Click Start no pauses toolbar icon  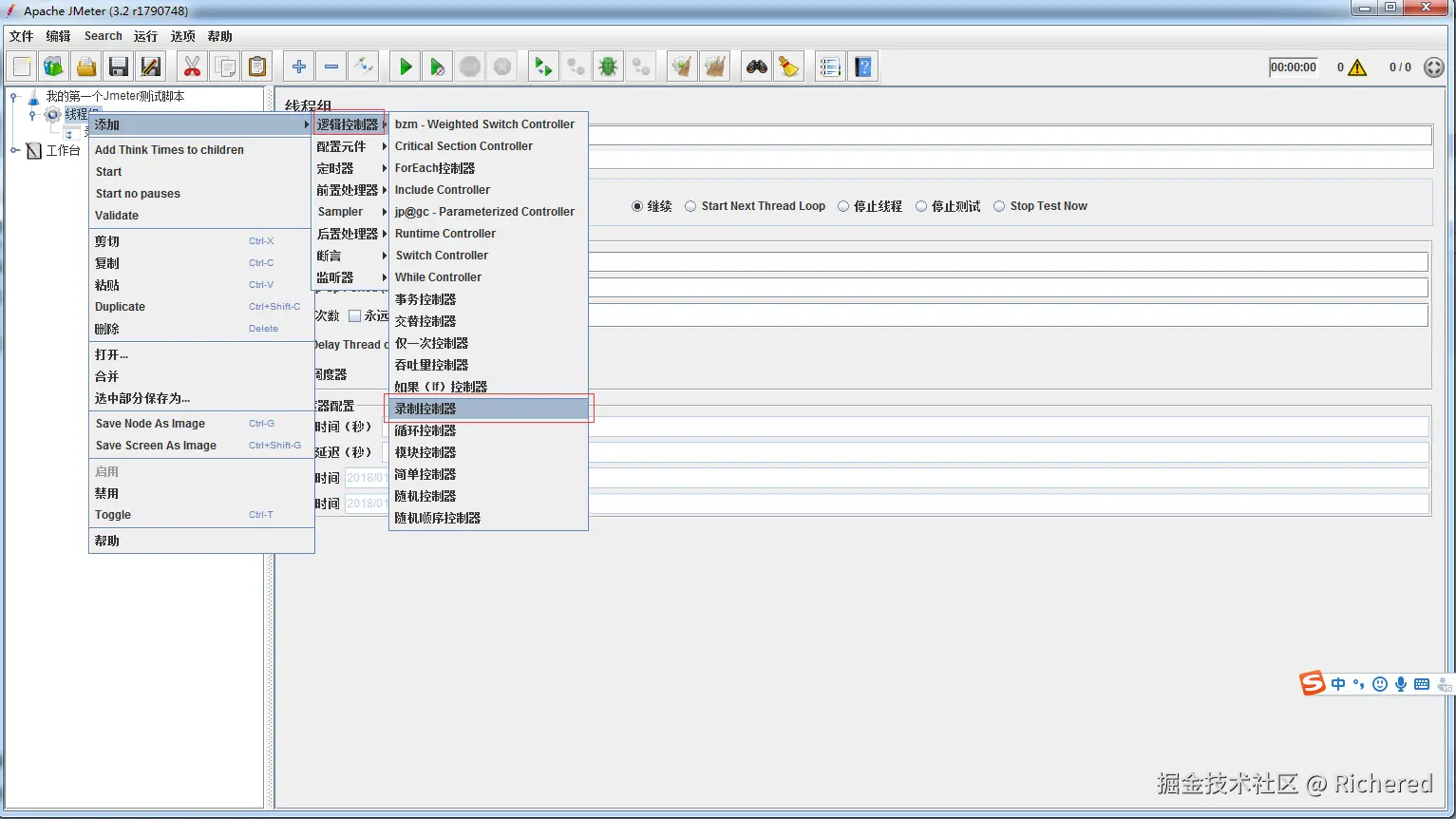pyautogui.click(x=438, y=67)
